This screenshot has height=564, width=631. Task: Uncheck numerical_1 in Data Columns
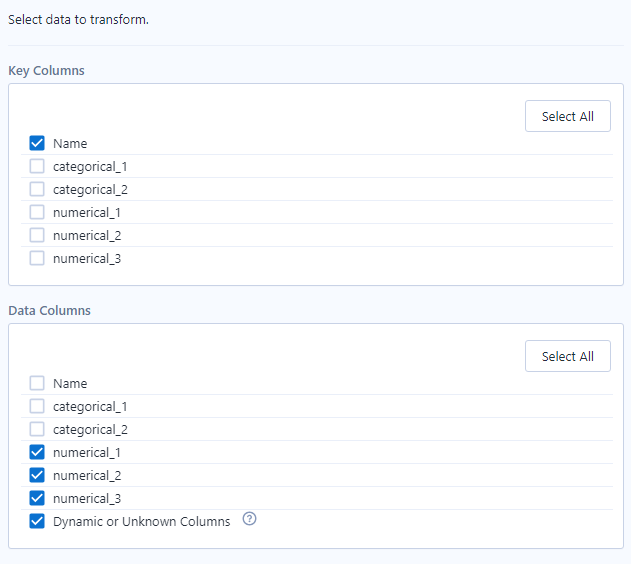pyautogui.click(x=37, y=452)
